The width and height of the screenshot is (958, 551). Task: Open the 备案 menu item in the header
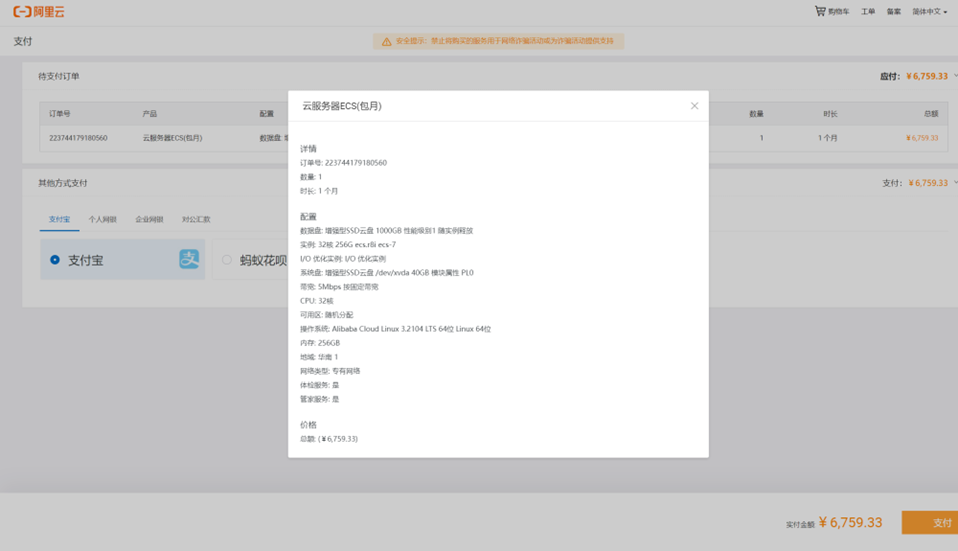893,12
